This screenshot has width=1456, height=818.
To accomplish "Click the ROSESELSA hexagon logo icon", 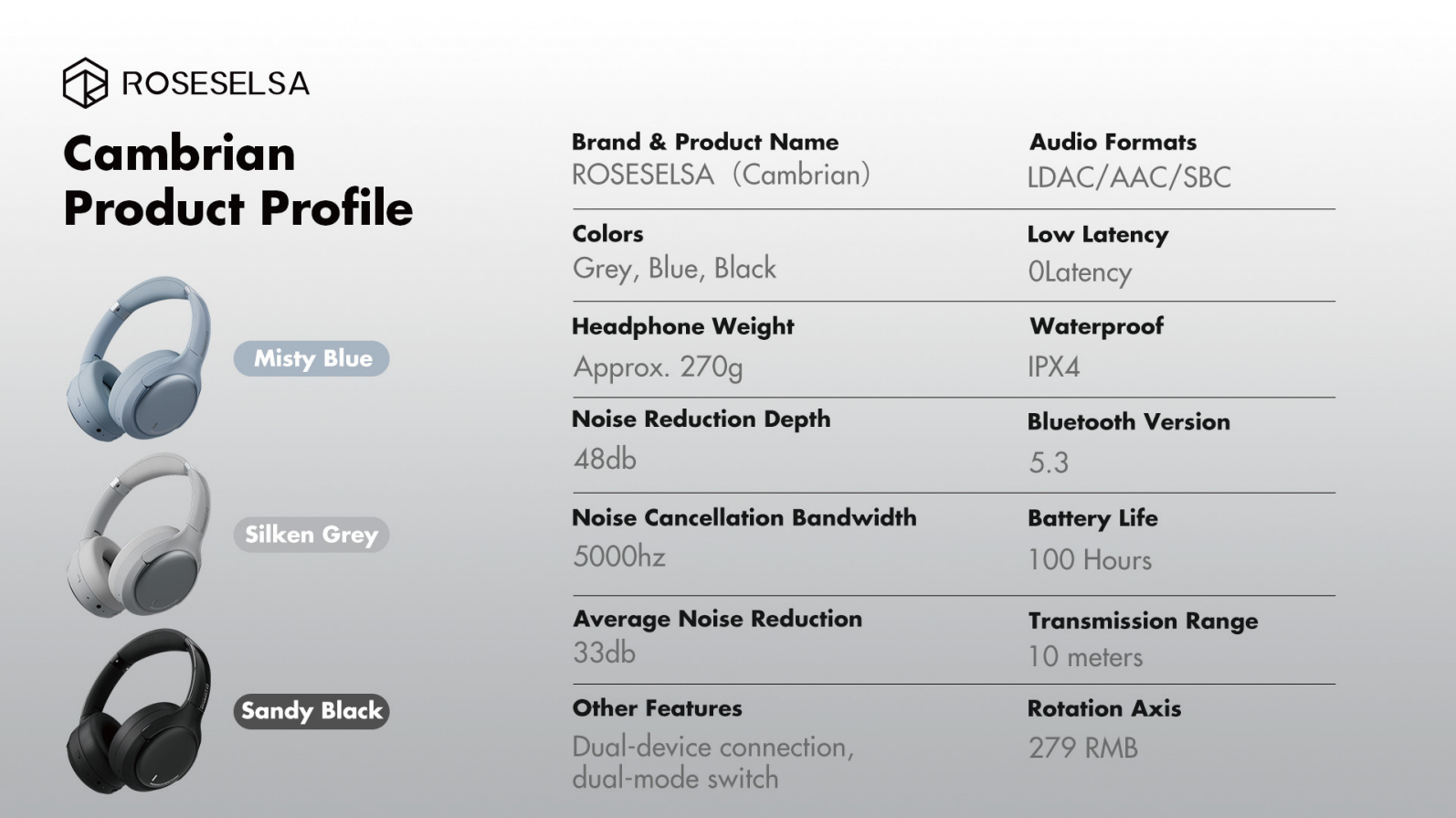I will [85, 83].
